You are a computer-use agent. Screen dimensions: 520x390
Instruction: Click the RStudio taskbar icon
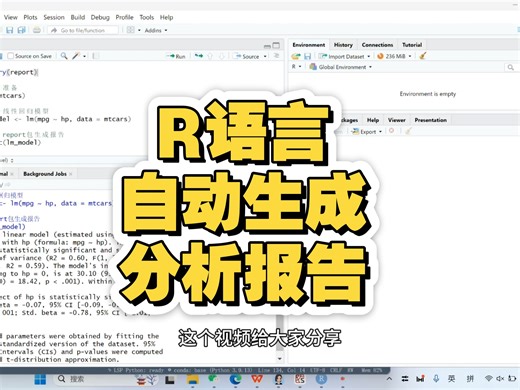point(321,379)
